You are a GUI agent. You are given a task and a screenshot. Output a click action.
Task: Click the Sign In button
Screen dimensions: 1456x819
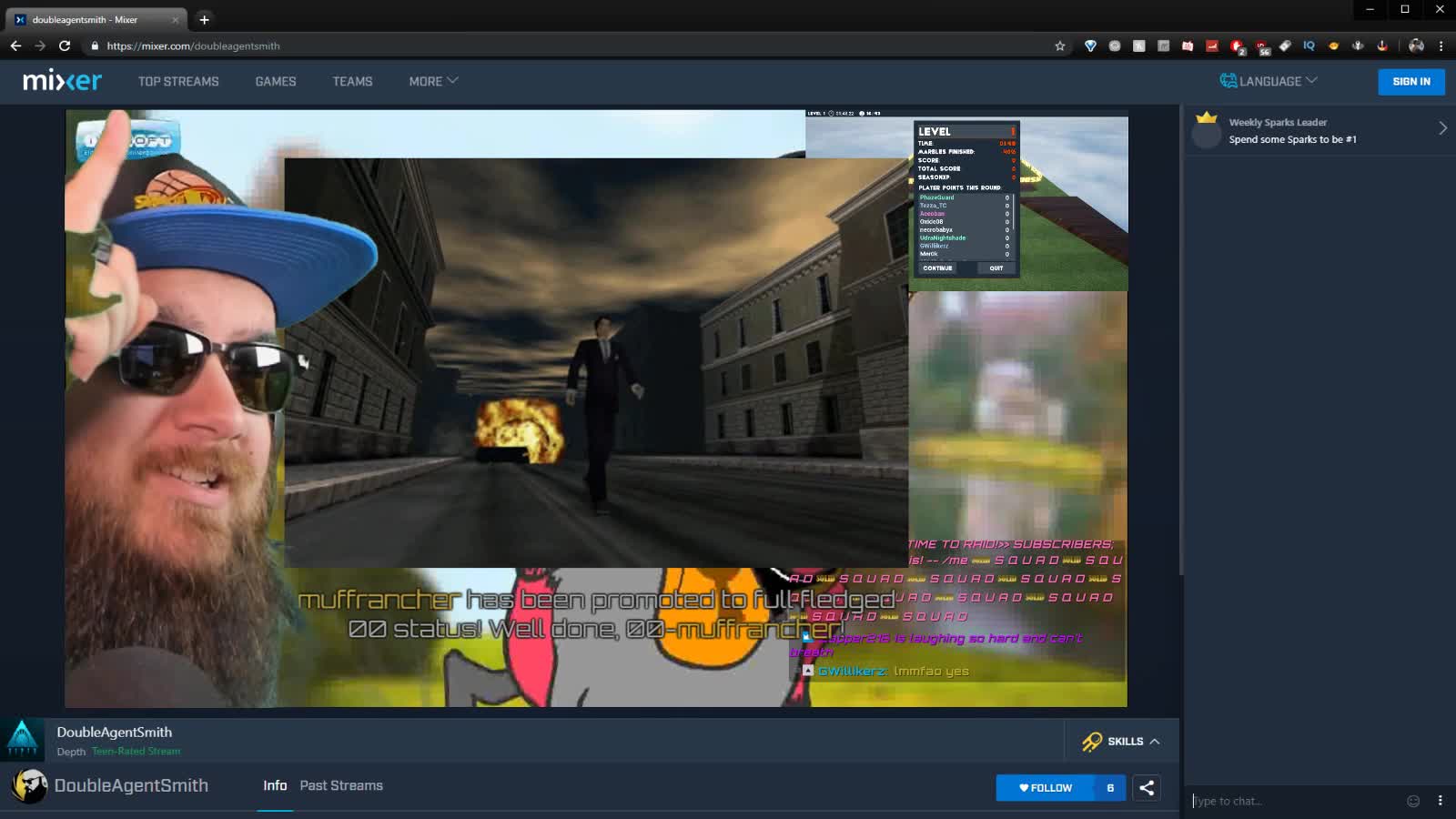coord(1411,81)
